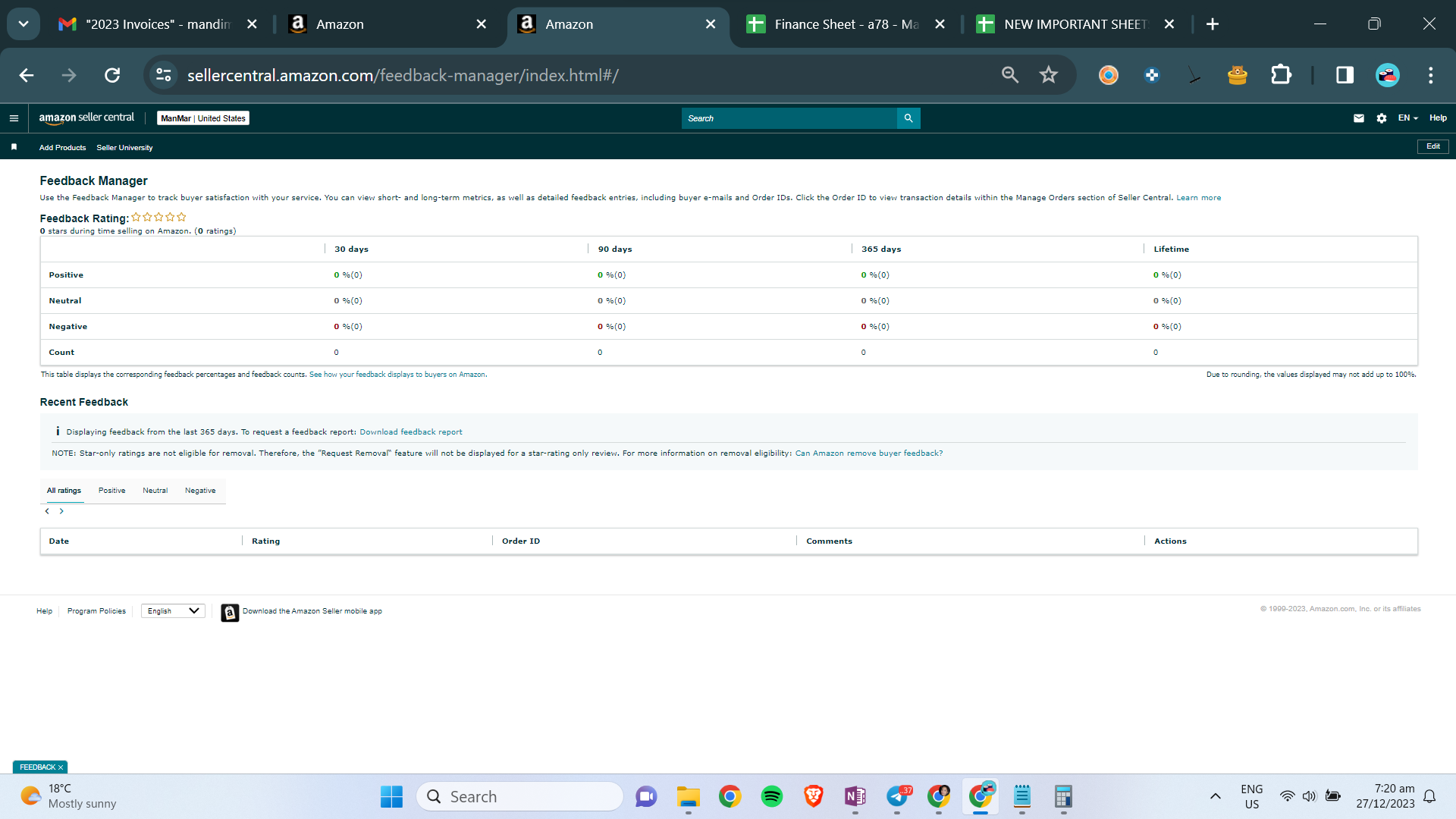This screenshot has height=819, width=1456.
Task: View site information icon in address bar
Action: point(164,75)
